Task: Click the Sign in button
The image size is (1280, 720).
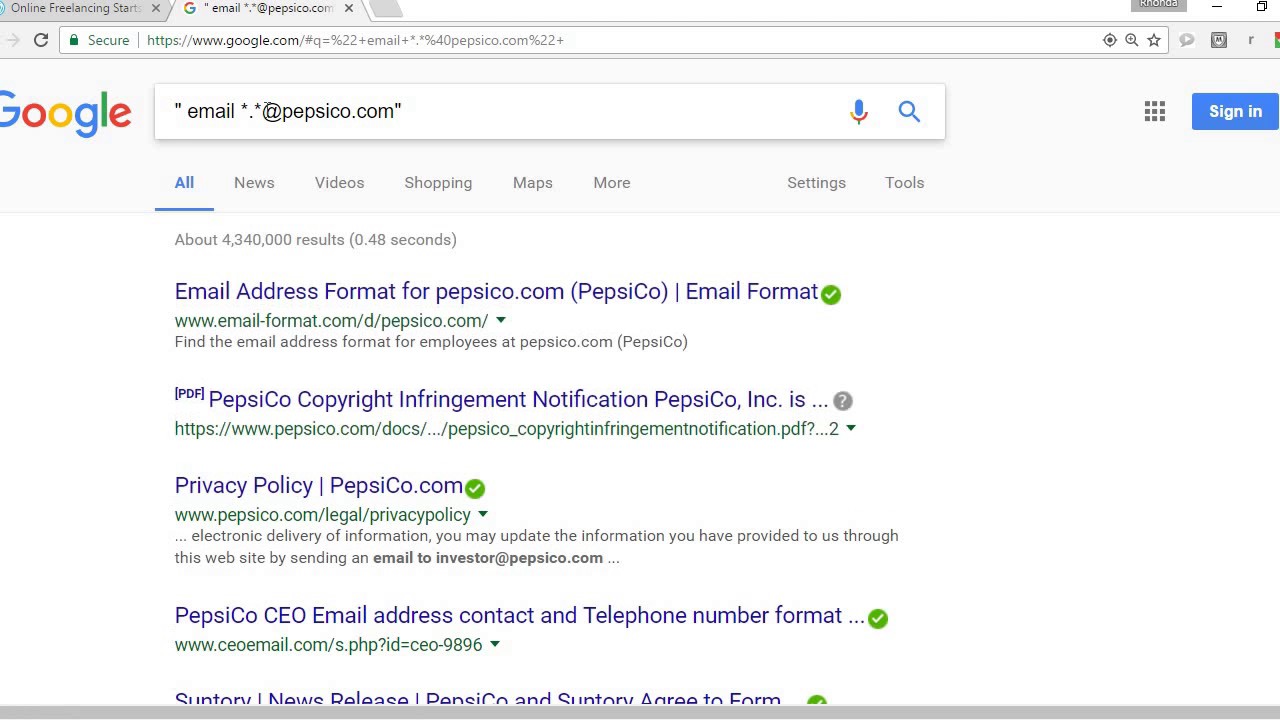Action: 1235,111
